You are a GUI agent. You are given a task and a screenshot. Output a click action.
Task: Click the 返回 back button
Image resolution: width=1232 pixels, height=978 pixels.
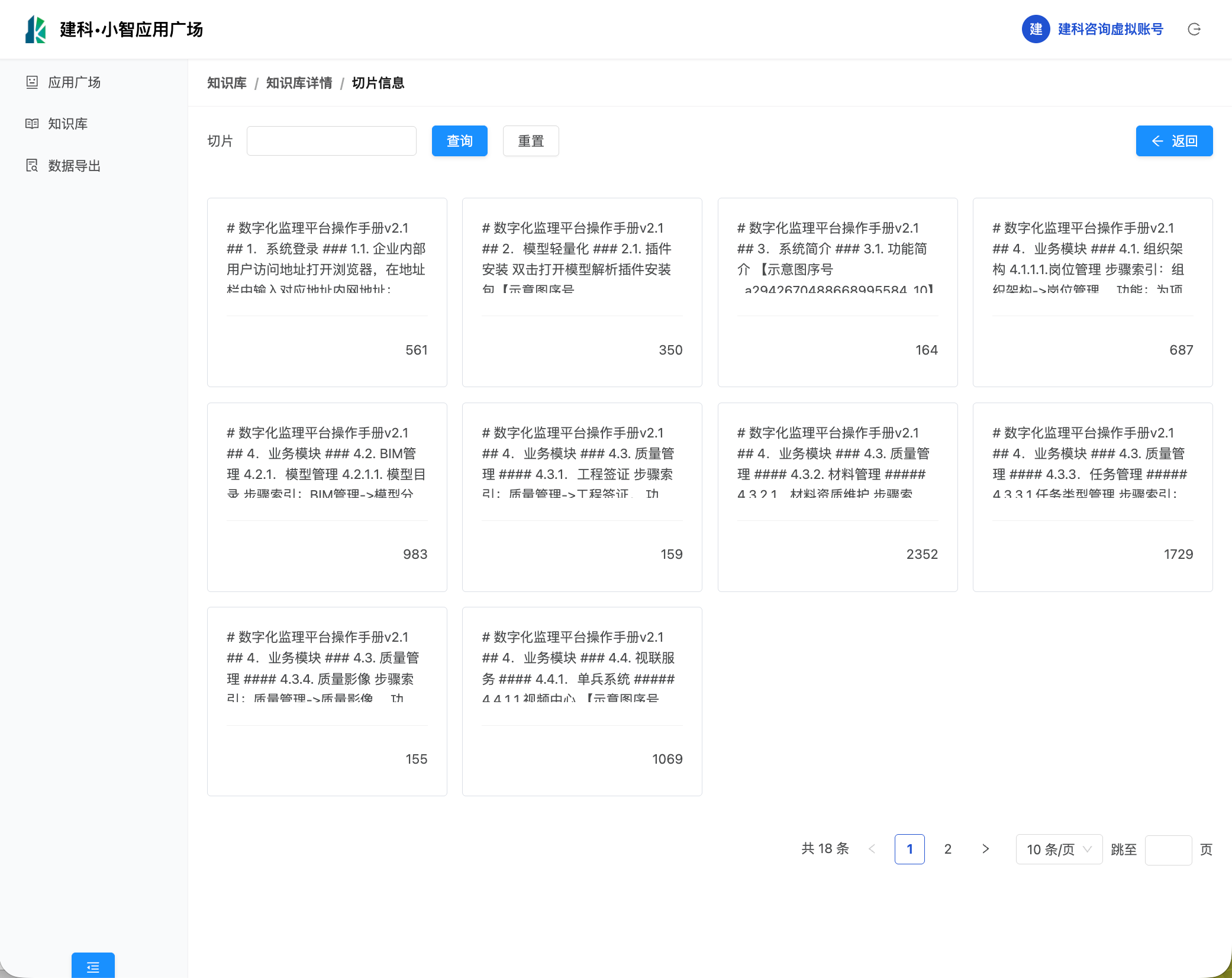click(x=1173, y=141)
